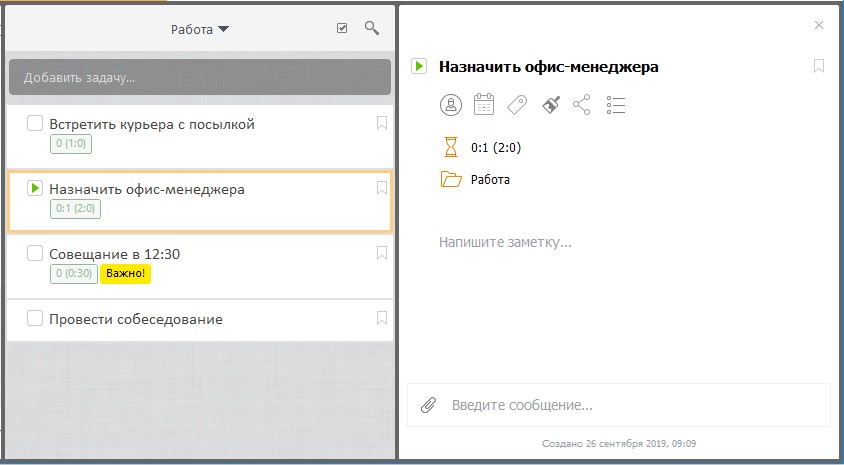Open the search magnifier icon
Viewport: 844px width, 465px height.
(372, 28)
